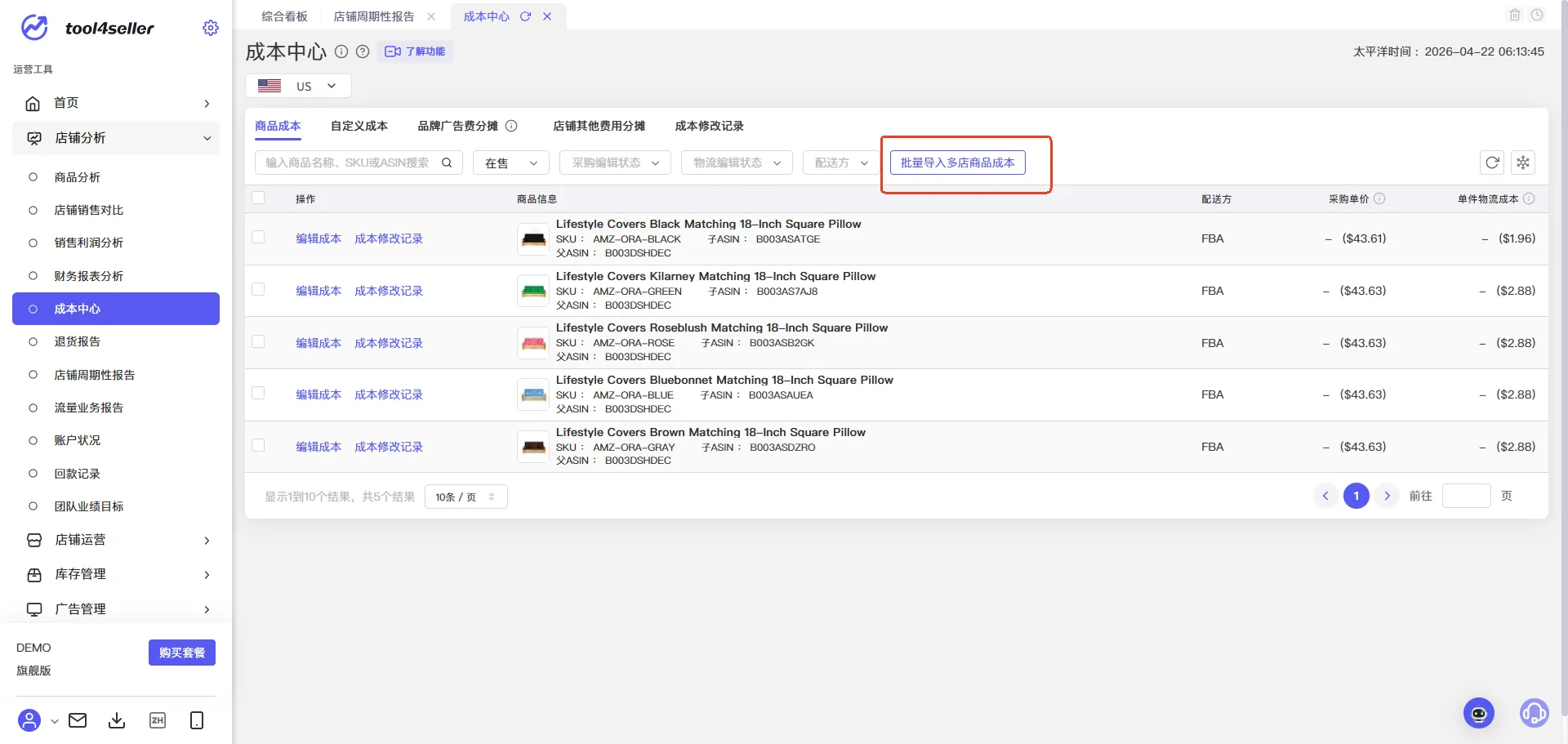Expand the 店铺运营 menu arrow
The width and height of the screenshot is (1568, 744).
pyautogui.click(x=207, y=541)
